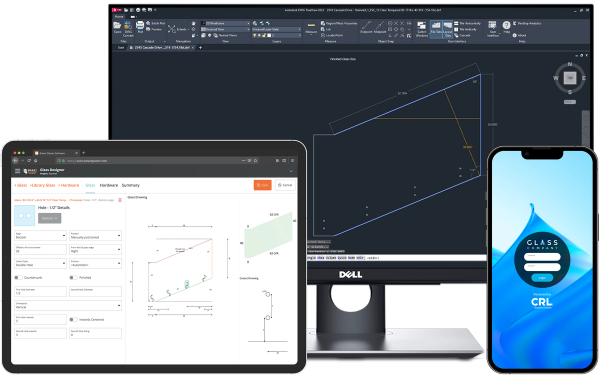Image resolution: width=600 pixels, height=375 pixels.
Task: Click the username field on phone login
Action: pos(542,257)
